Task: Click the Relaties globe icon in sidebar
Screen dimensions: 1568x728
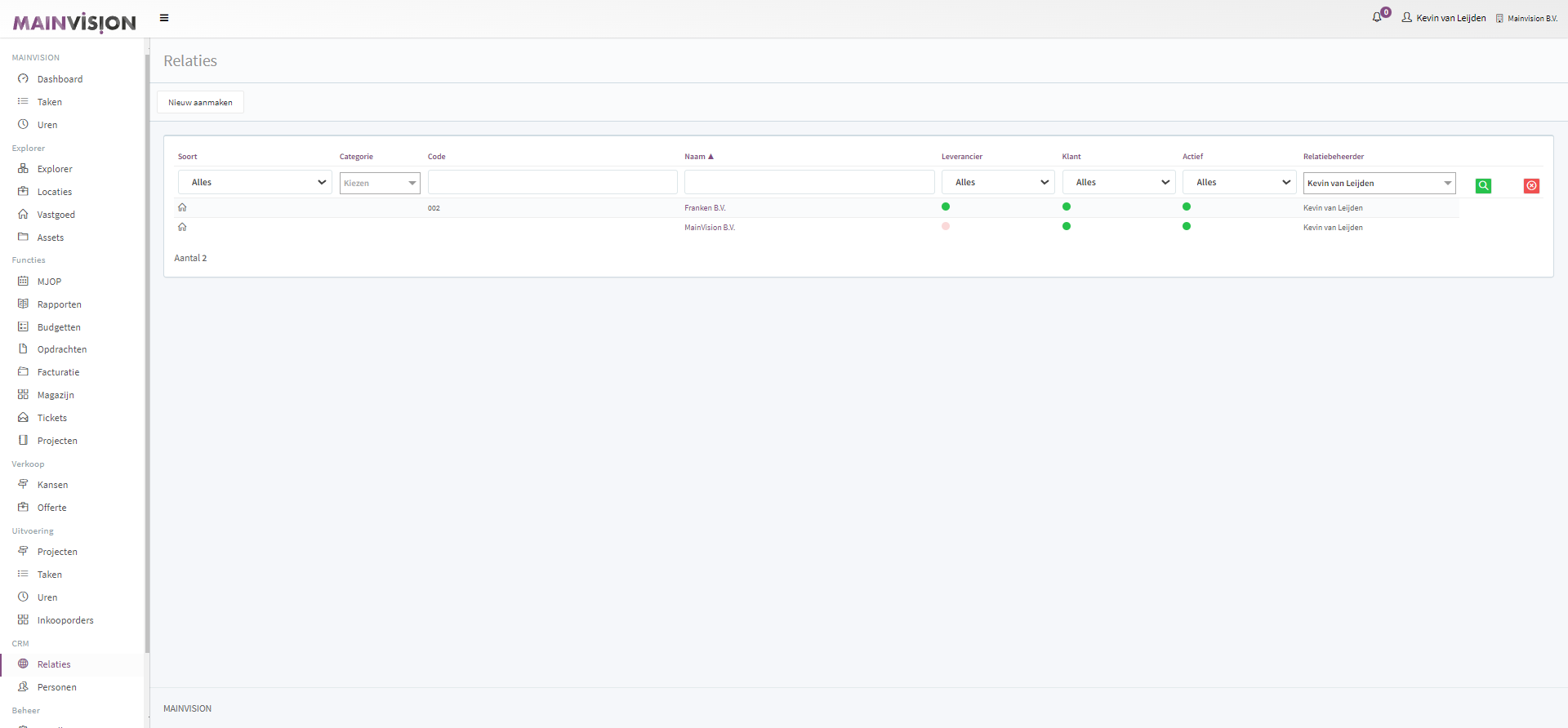Action: [23, 664]
